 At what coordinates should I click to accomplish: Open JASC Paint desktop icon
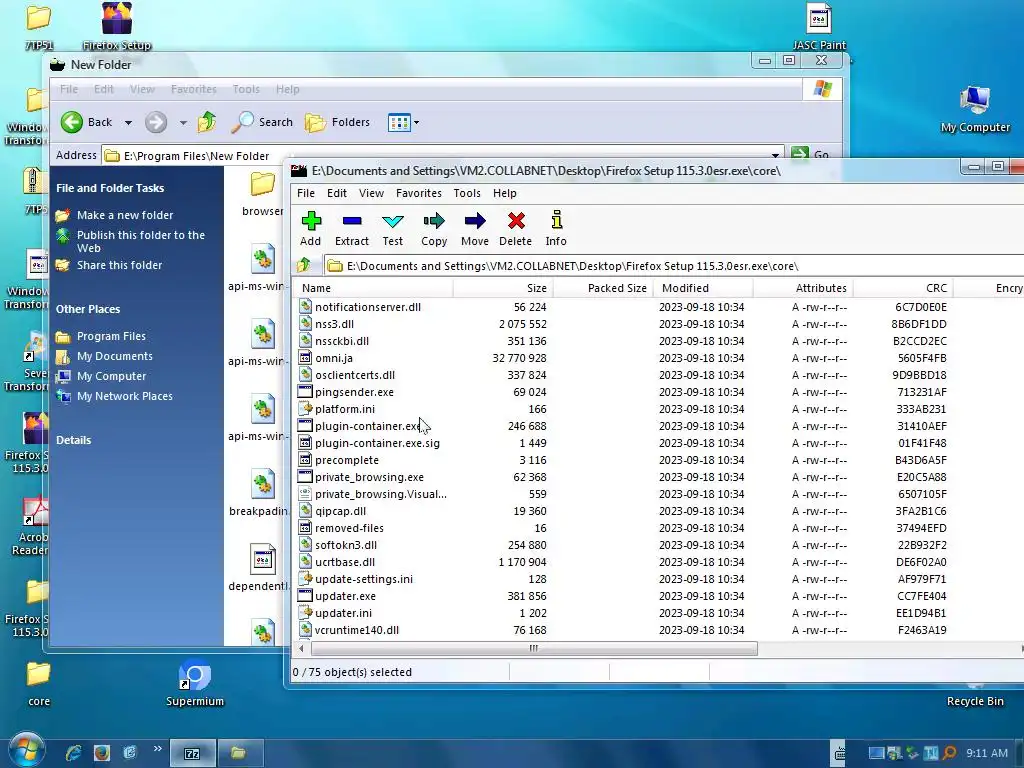(x=819, y=27)
